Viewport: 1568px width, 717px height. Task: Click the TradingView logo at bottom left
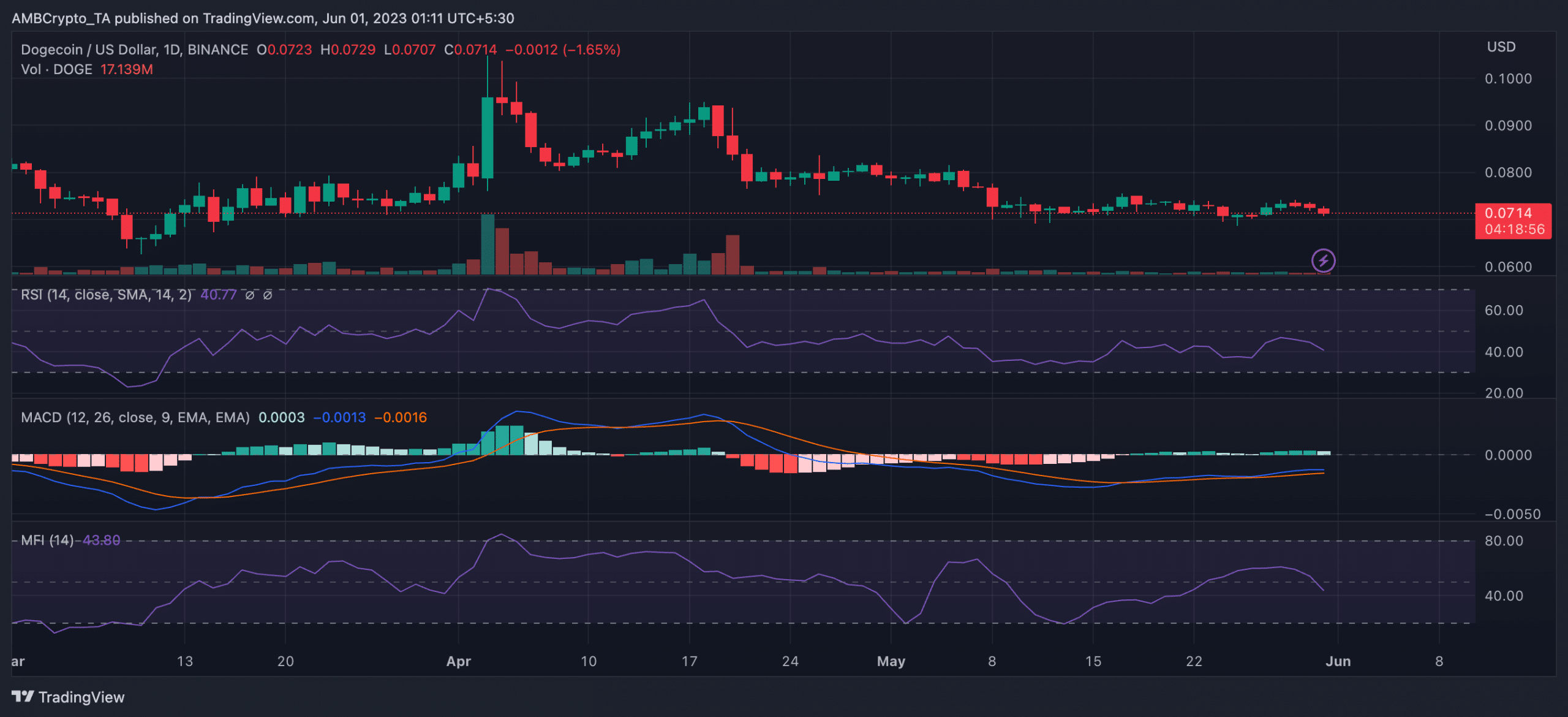point(68,697)
